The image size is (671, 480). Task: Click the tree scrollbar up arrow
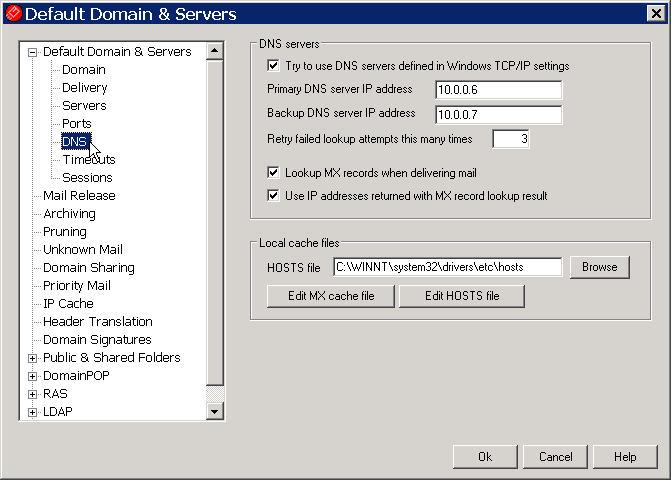(214, 51)
